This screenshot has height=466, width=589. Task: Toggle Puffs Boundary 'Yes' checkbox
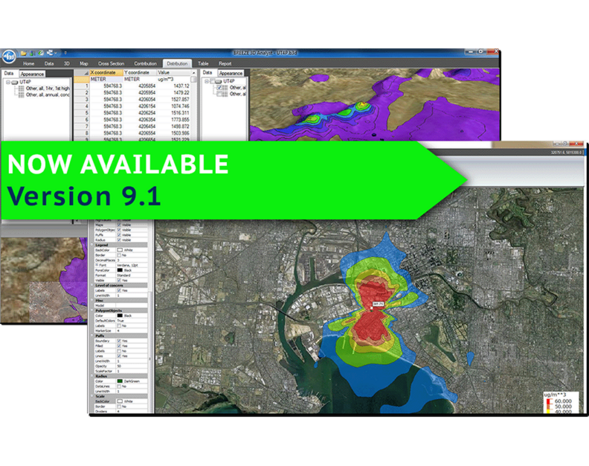(119, 341)
